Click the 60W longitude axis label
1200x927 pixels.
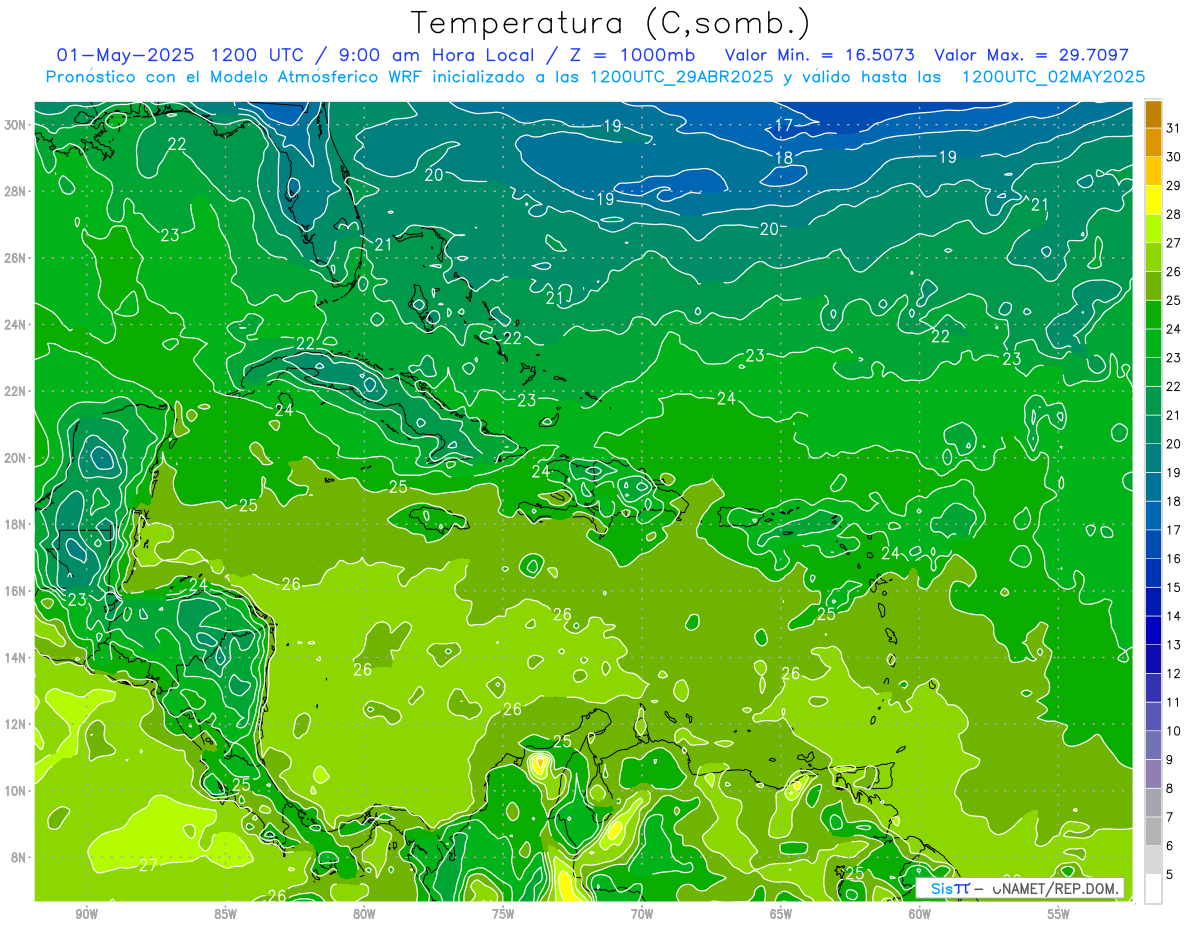point(920,915)
